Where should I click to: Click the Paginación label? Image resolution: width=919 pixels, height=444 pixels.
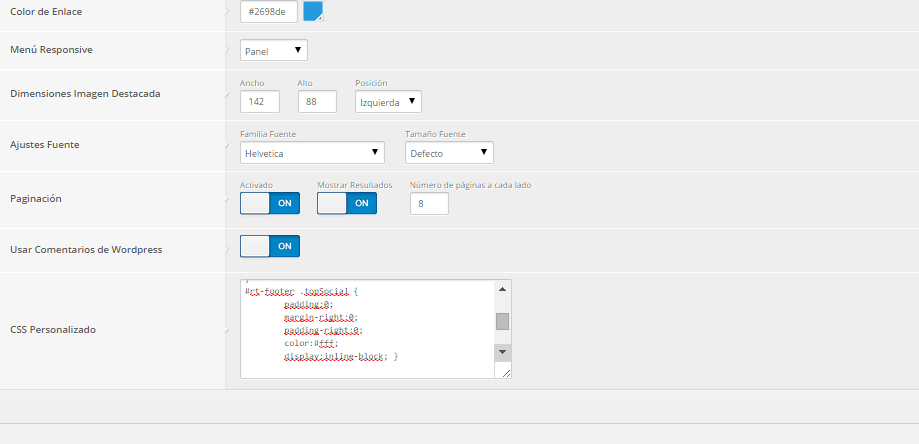coord(36,199)
